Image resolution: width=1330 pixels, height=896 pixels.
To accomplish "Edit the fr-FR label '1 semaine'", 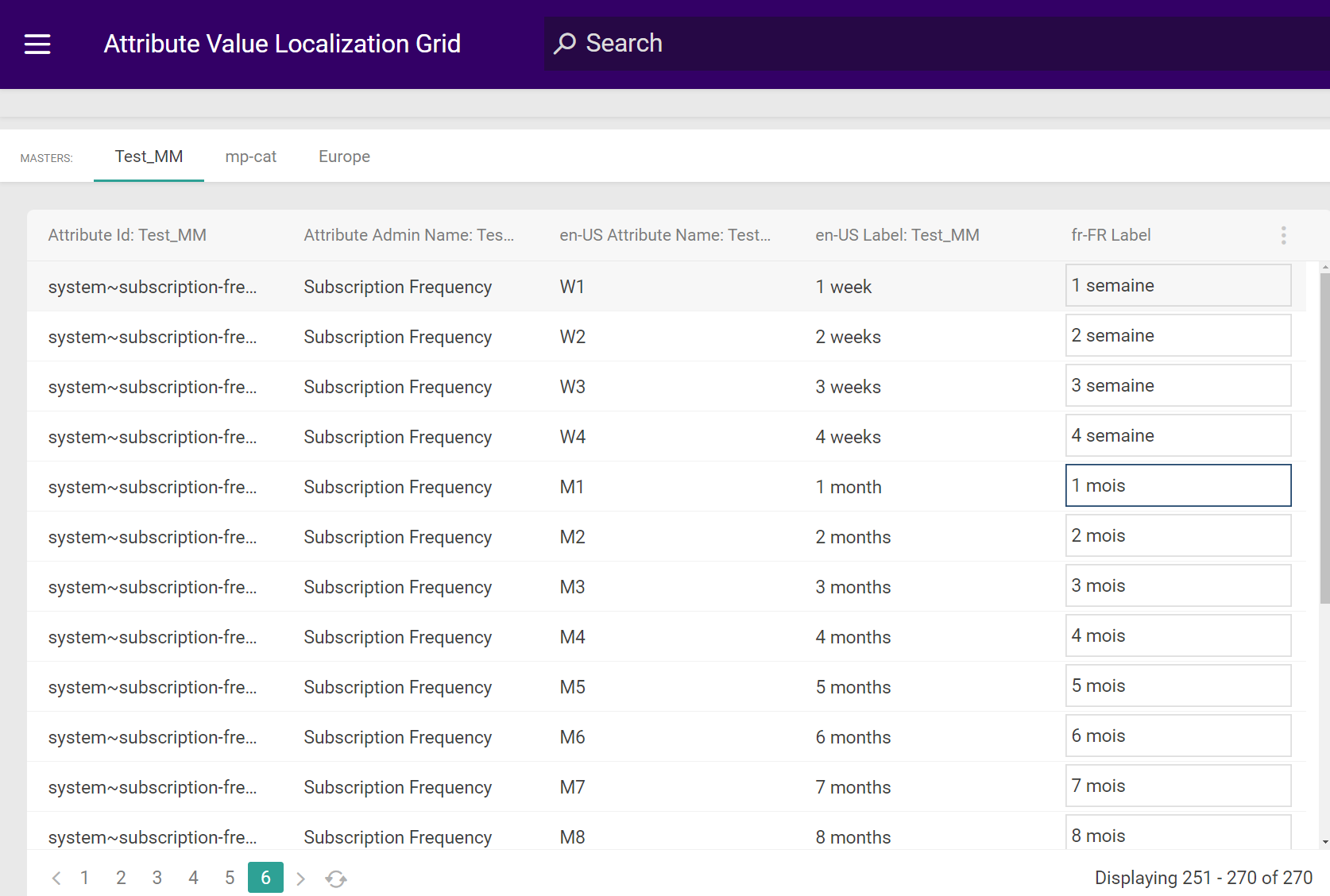I will [x=1178, y=285].
